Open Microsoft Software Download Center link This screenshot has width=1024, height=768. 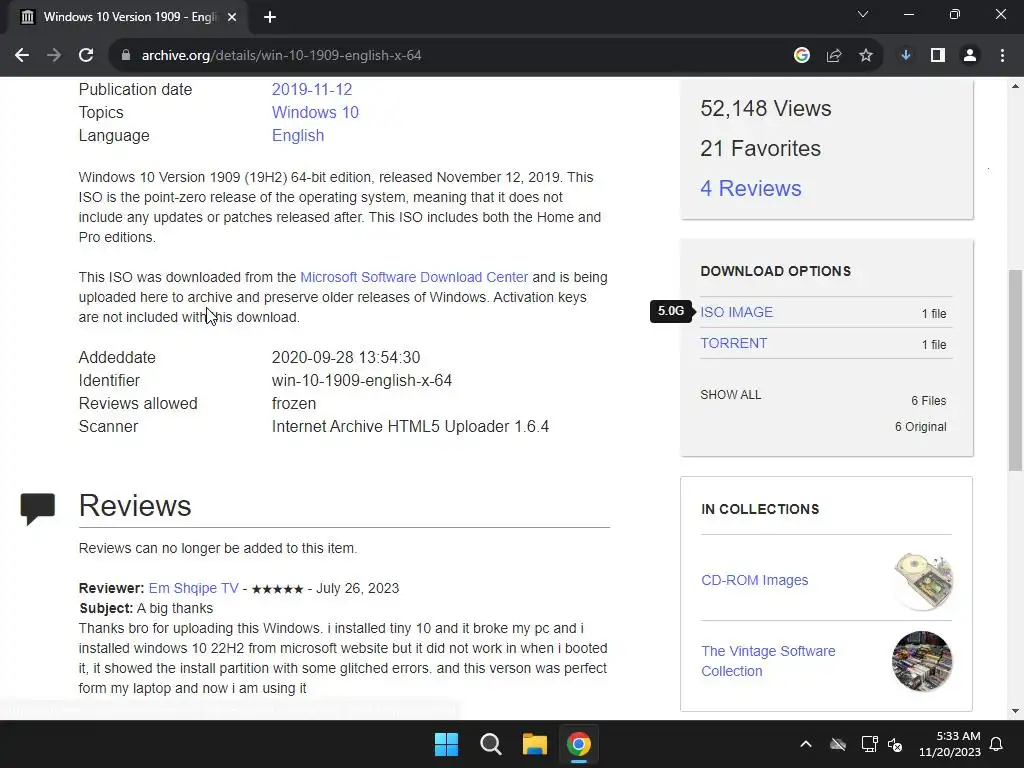click(414, 277)
